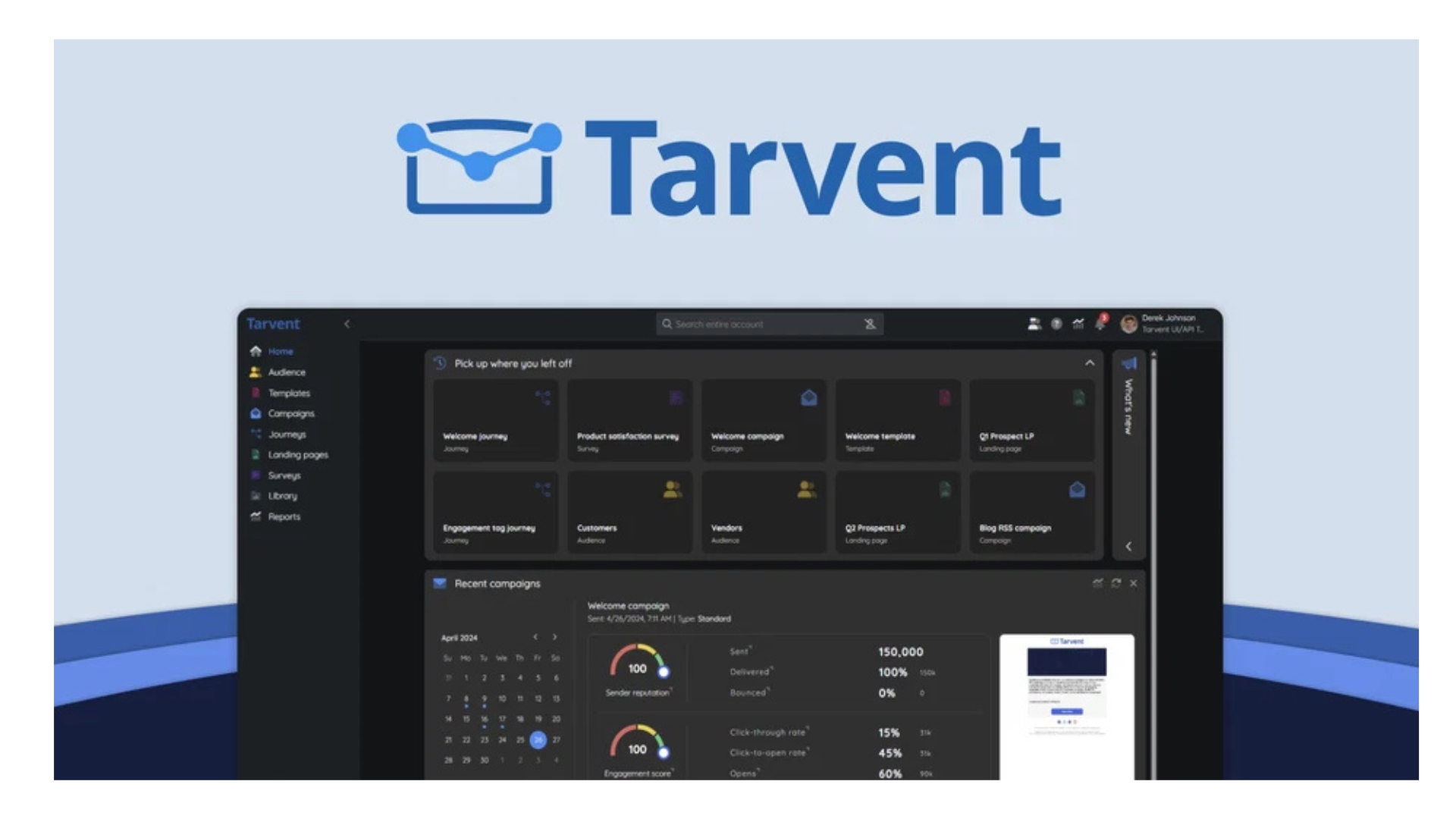
Task: Open the report icon in Recent campaigns header
Action: coord(1097,583)
